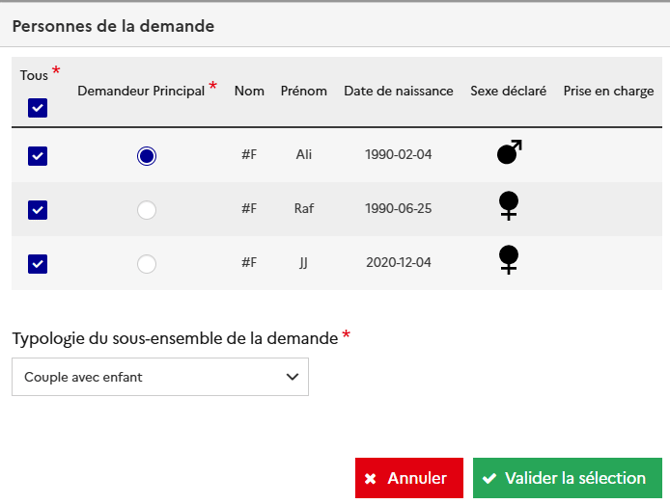The height and width of the screenshot is (504, 670).
Task: Click the 'Sexe déclaré' column header
Action: click(x=508, y=91)
